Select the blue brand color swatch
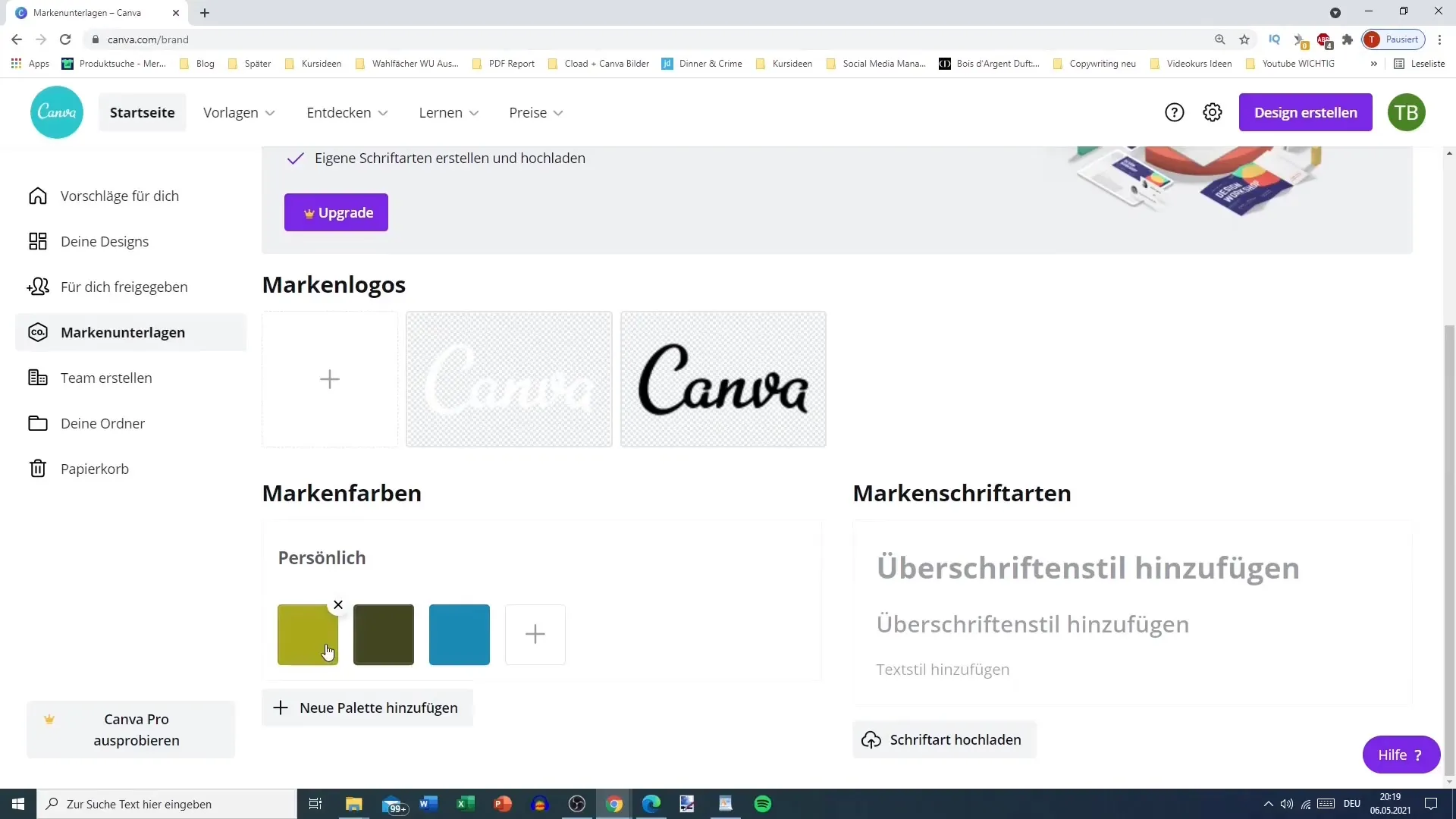 point(460,635)
